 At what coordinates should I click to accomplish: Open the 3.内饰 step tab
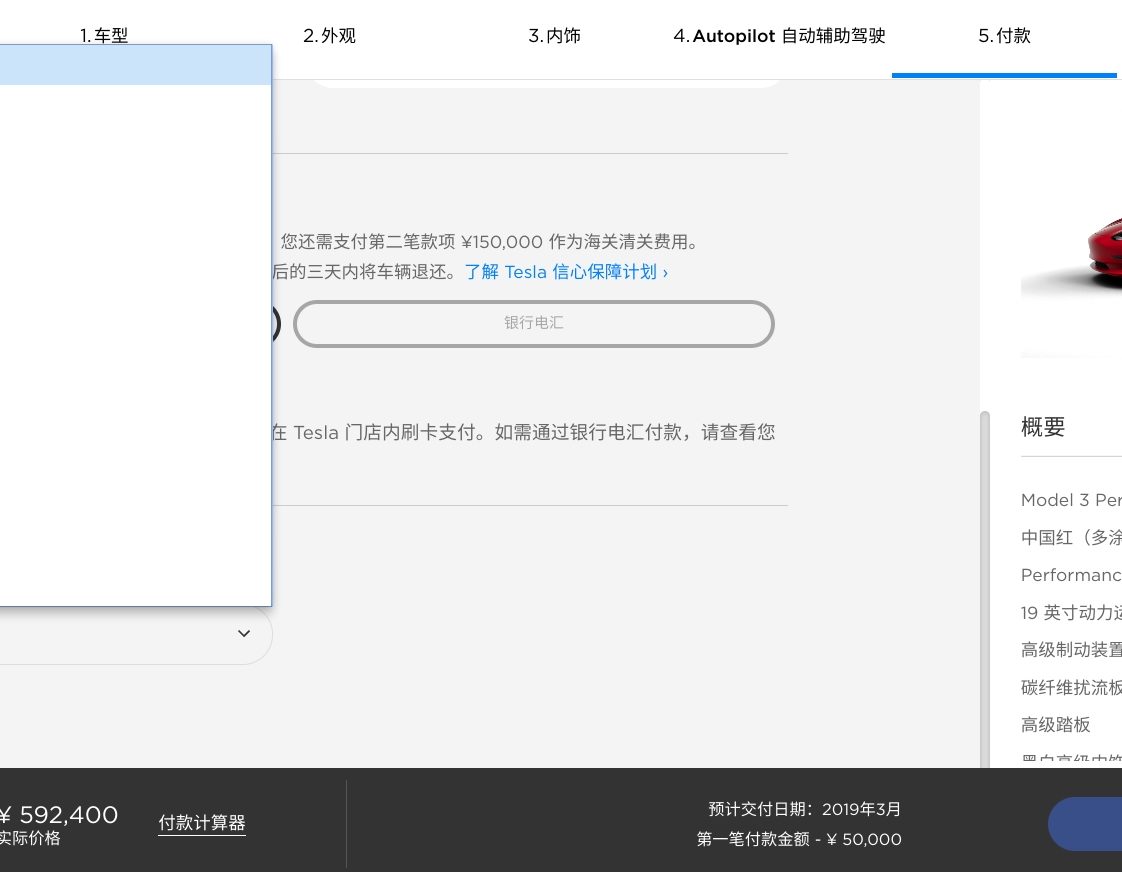[555, 36]
